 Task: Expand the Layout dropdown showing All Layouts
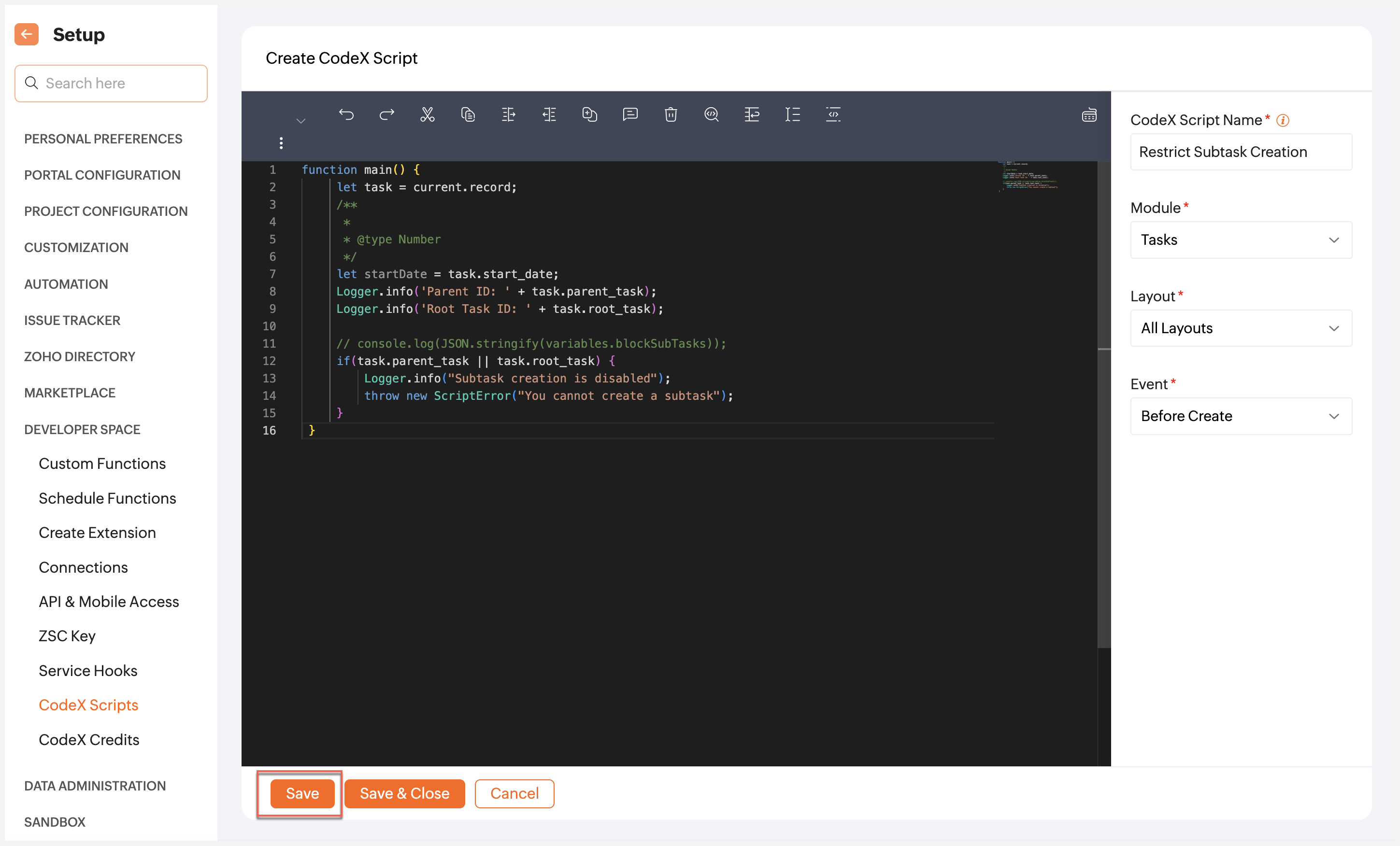pyautogui.click(x=1241, y=328)
